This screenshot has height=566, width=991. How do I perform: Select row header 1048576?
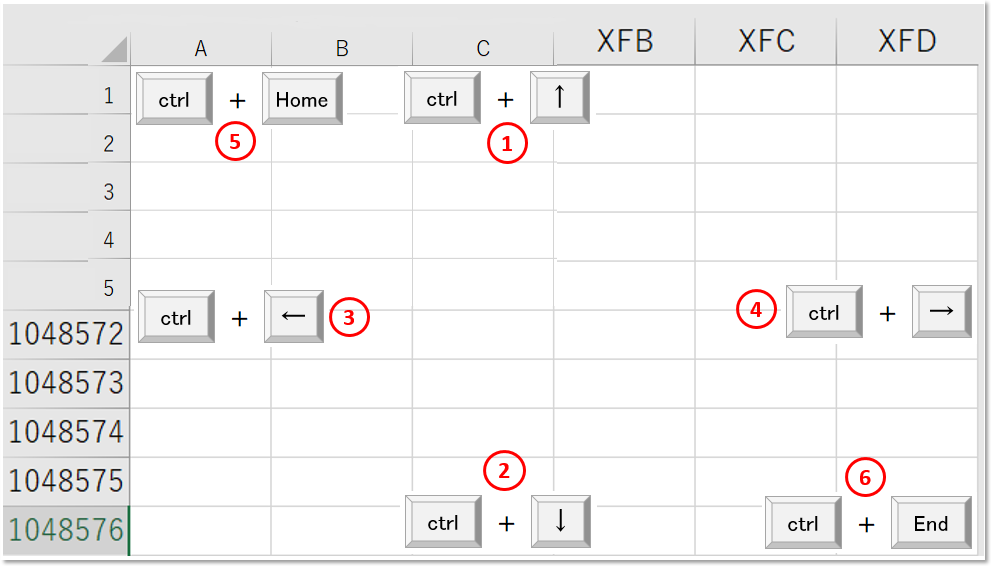[66, 530]
